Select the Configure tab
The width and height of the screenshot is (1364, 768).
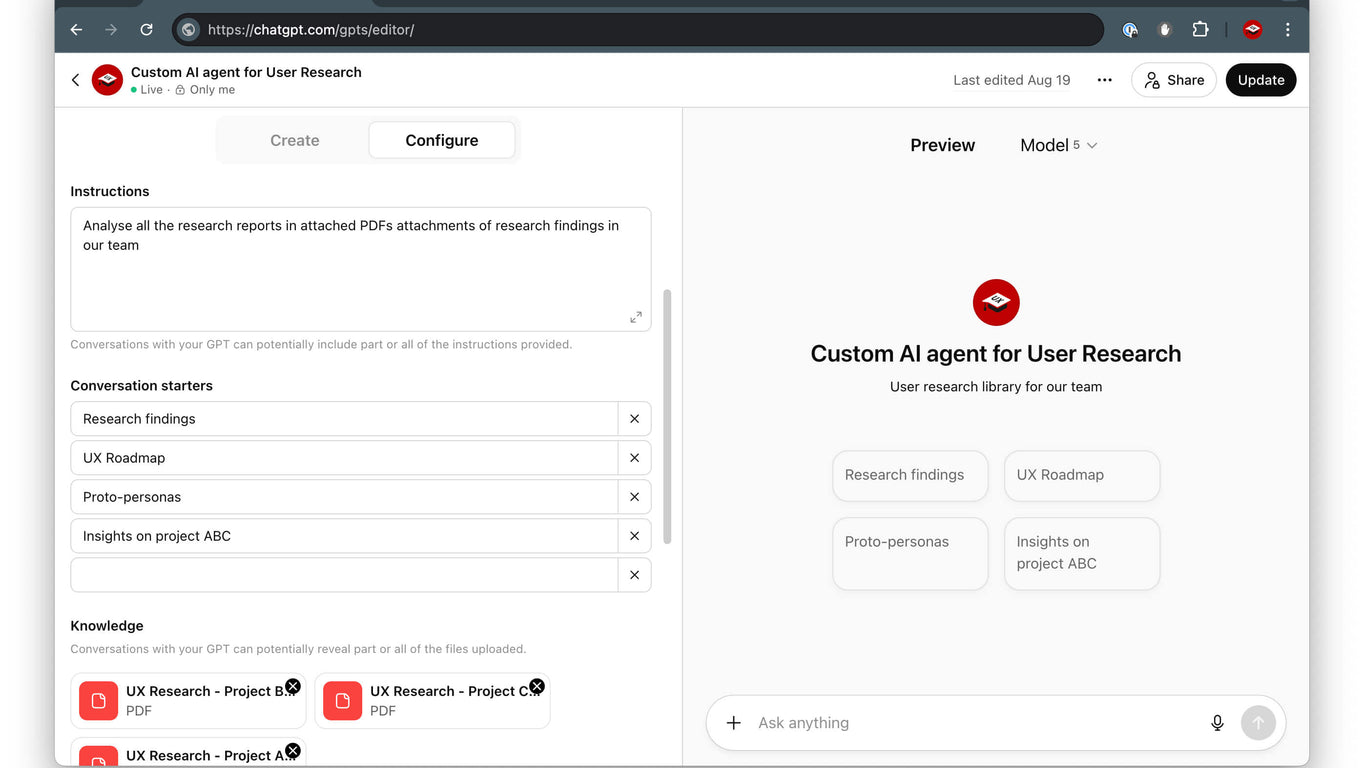click(x=441, y=140)
